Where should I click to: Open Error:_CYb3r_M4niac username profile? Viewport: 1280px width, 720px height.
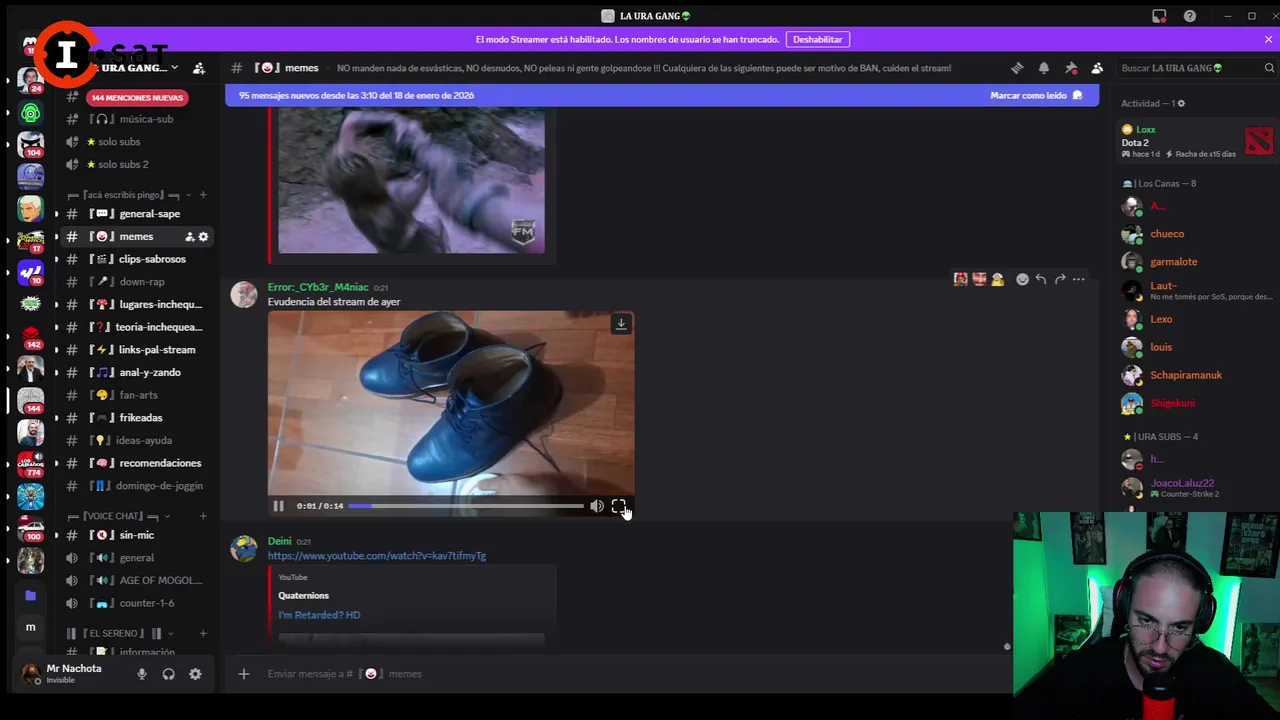pos(318,288)
